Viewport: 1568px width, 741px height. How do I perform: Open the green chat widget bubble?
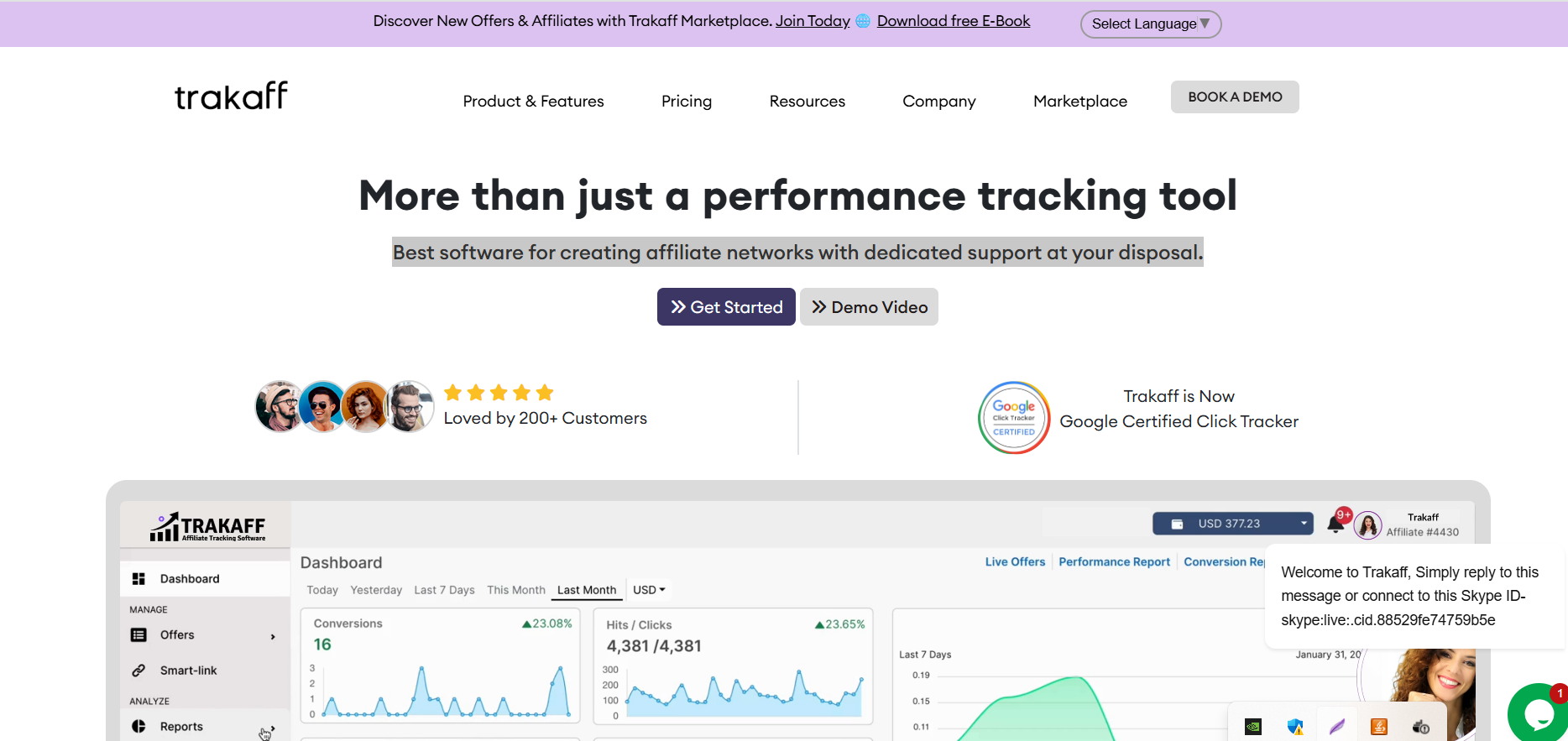(x=1538, y=713)
